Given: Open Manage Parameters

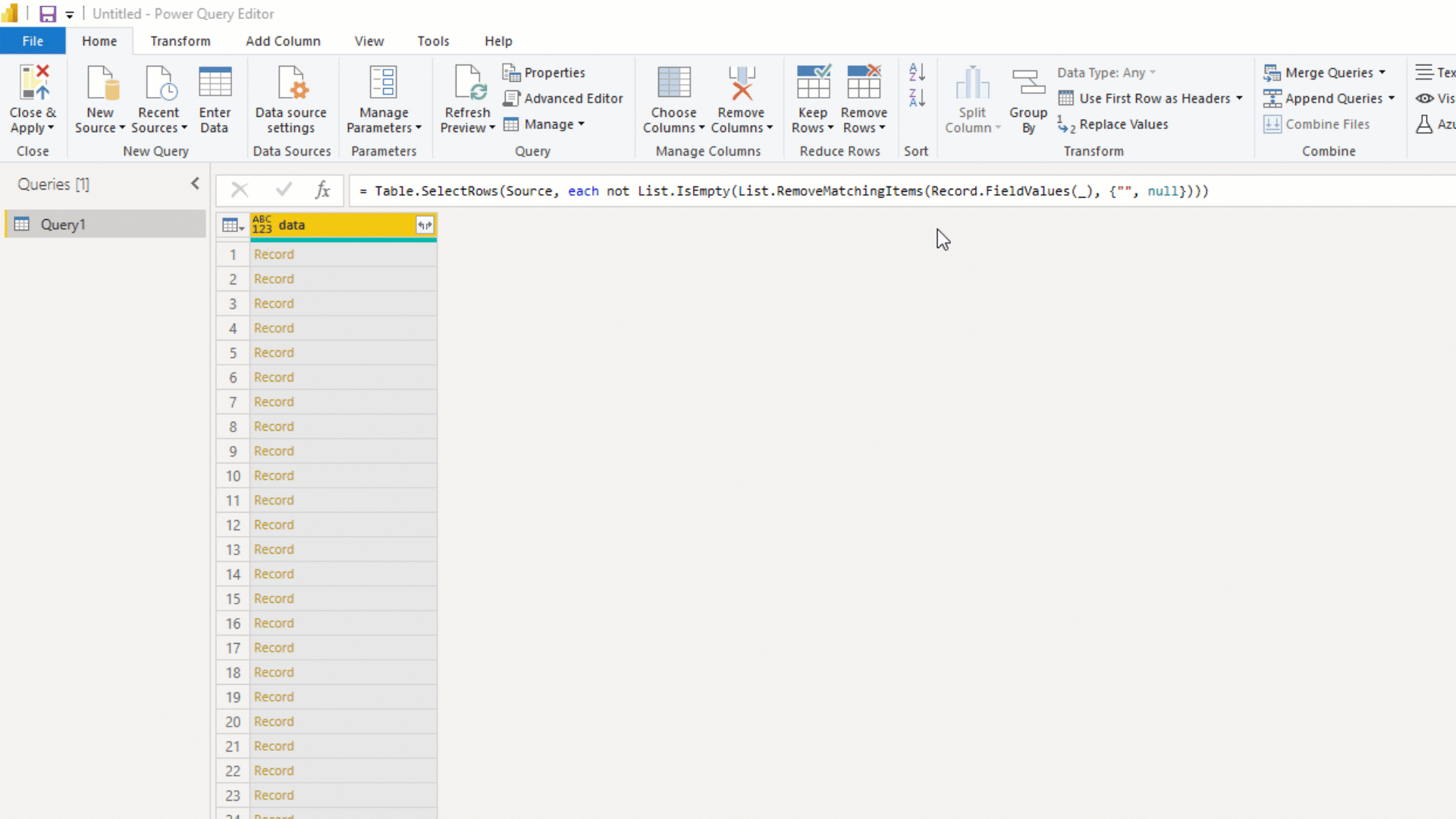Looking at the screenshot, I should coord(384,97).
